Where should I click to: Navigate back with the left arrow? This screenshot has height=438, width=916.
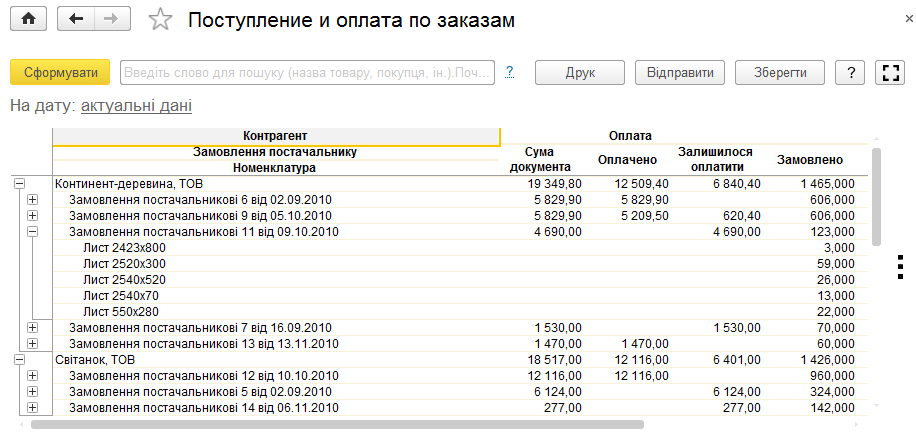(76, 19)
